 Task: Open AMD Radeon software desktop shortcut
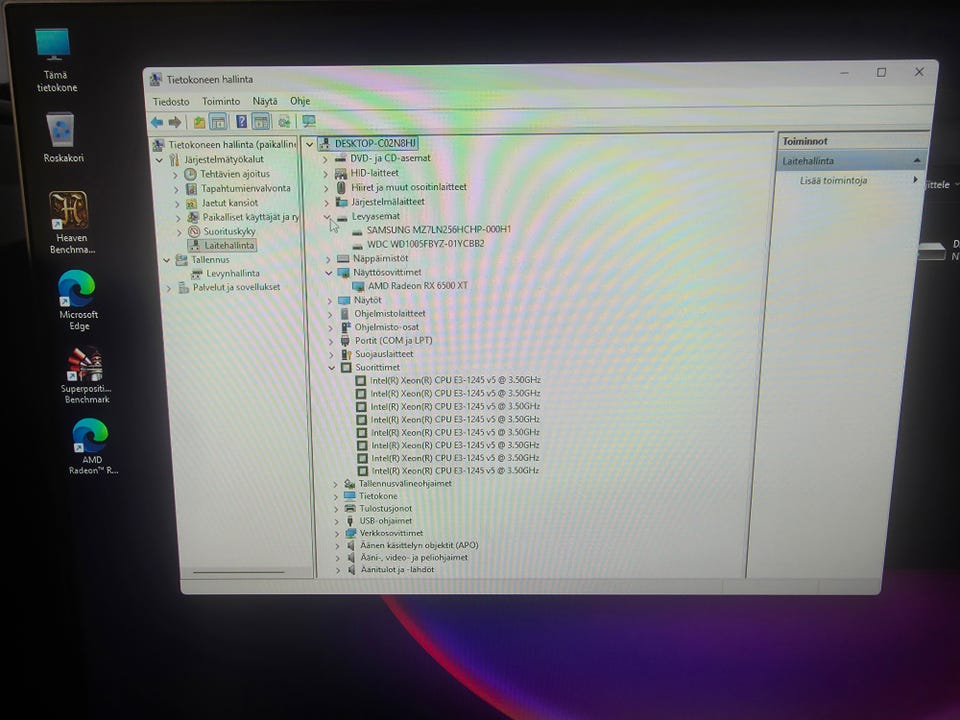pos(92,446)
